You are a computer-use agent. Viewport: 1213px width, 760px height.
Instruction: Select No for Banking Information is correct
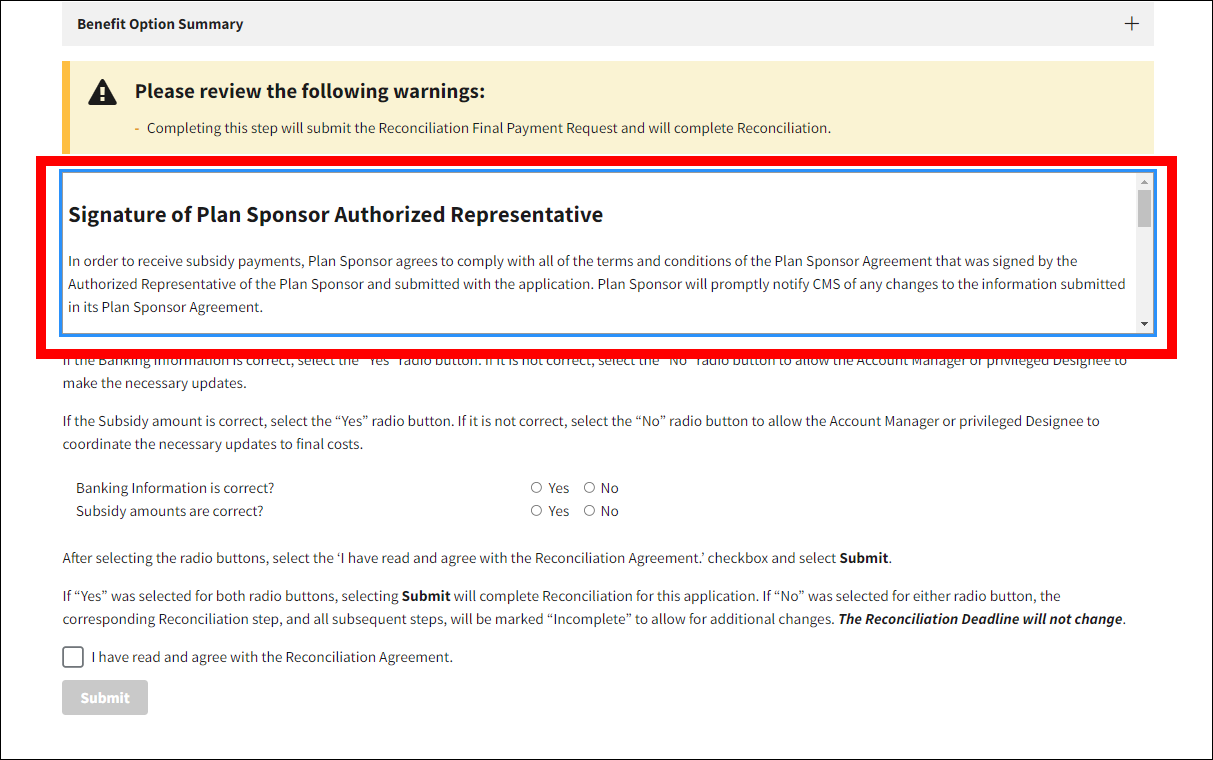[590, 488]
